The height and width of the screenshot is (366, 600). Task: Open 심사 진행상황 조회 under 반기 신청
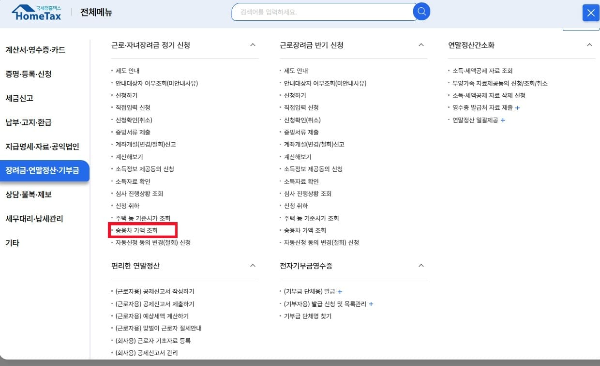coord(308,193)
